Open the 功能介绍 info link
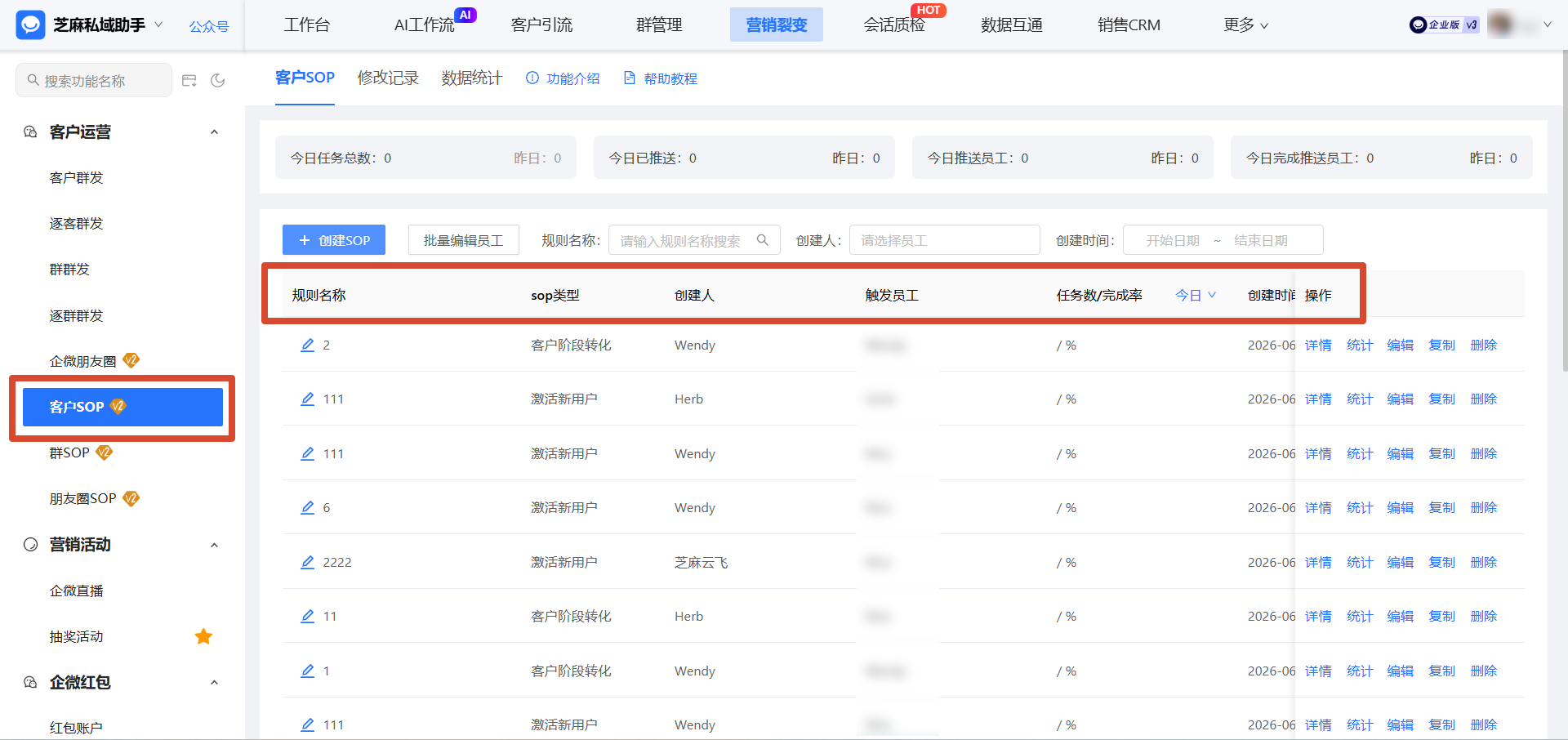The height and width of the screenshot is (740, 1568). (x=563, y=78)
